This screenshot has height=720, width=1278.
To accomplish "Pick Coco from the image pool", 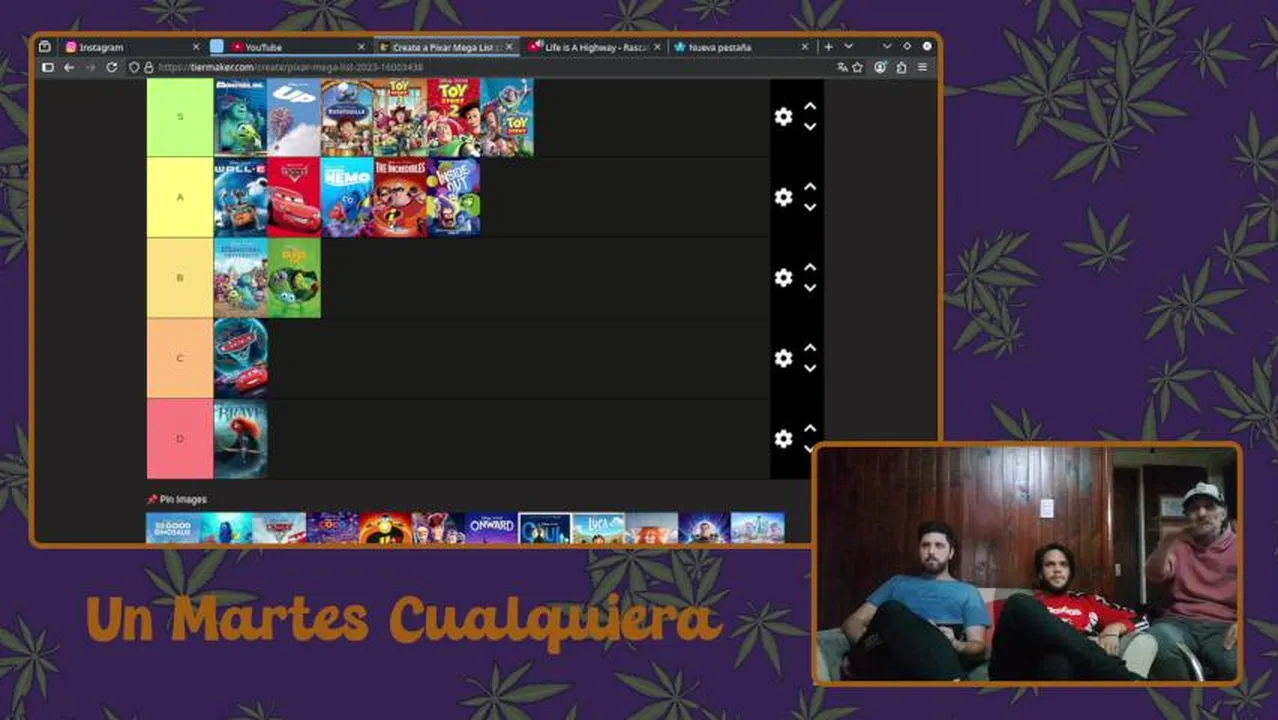I will pyautogui.click(x=332, y=528).
